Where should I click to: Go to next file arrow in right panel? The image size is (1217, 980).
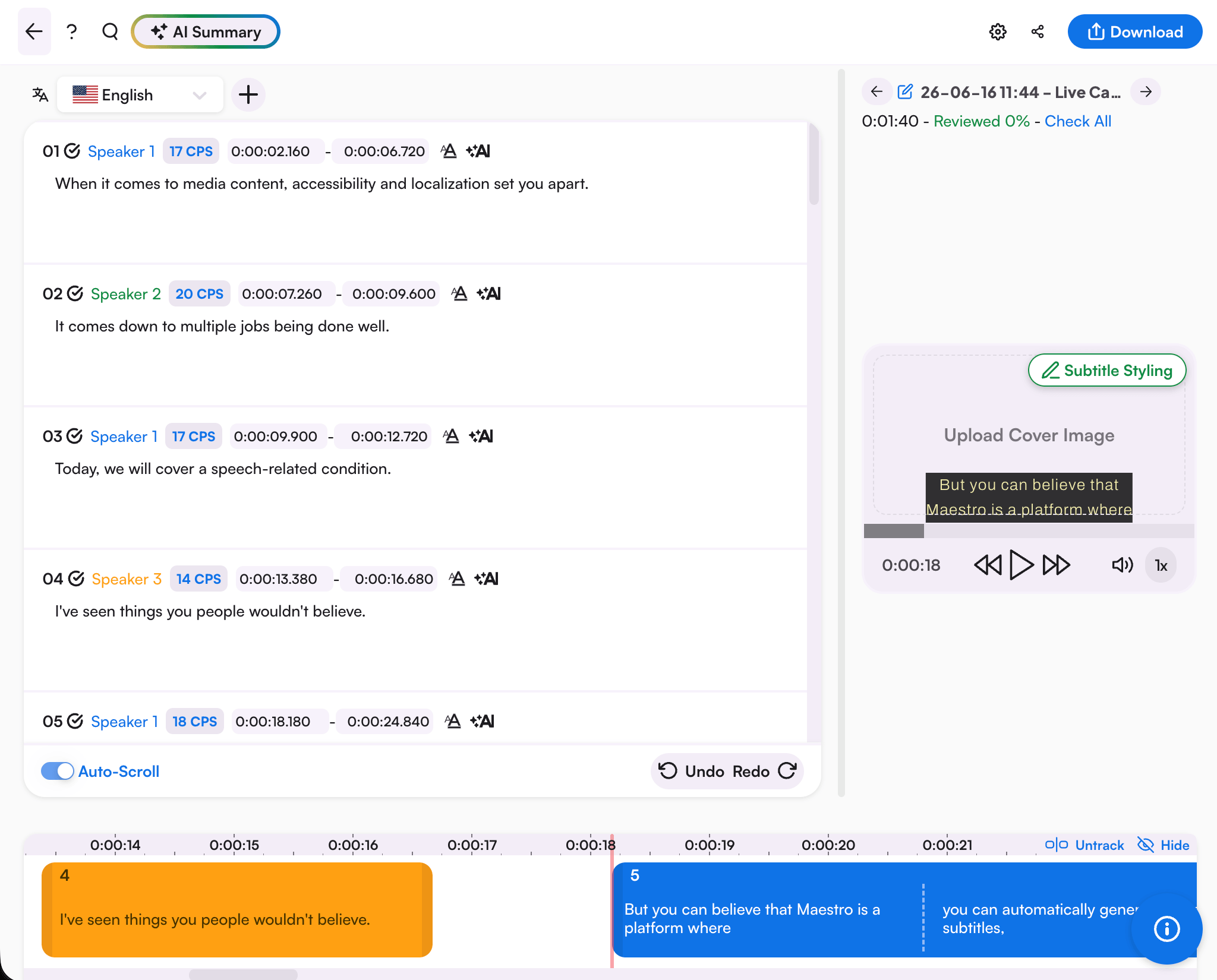1146,91
